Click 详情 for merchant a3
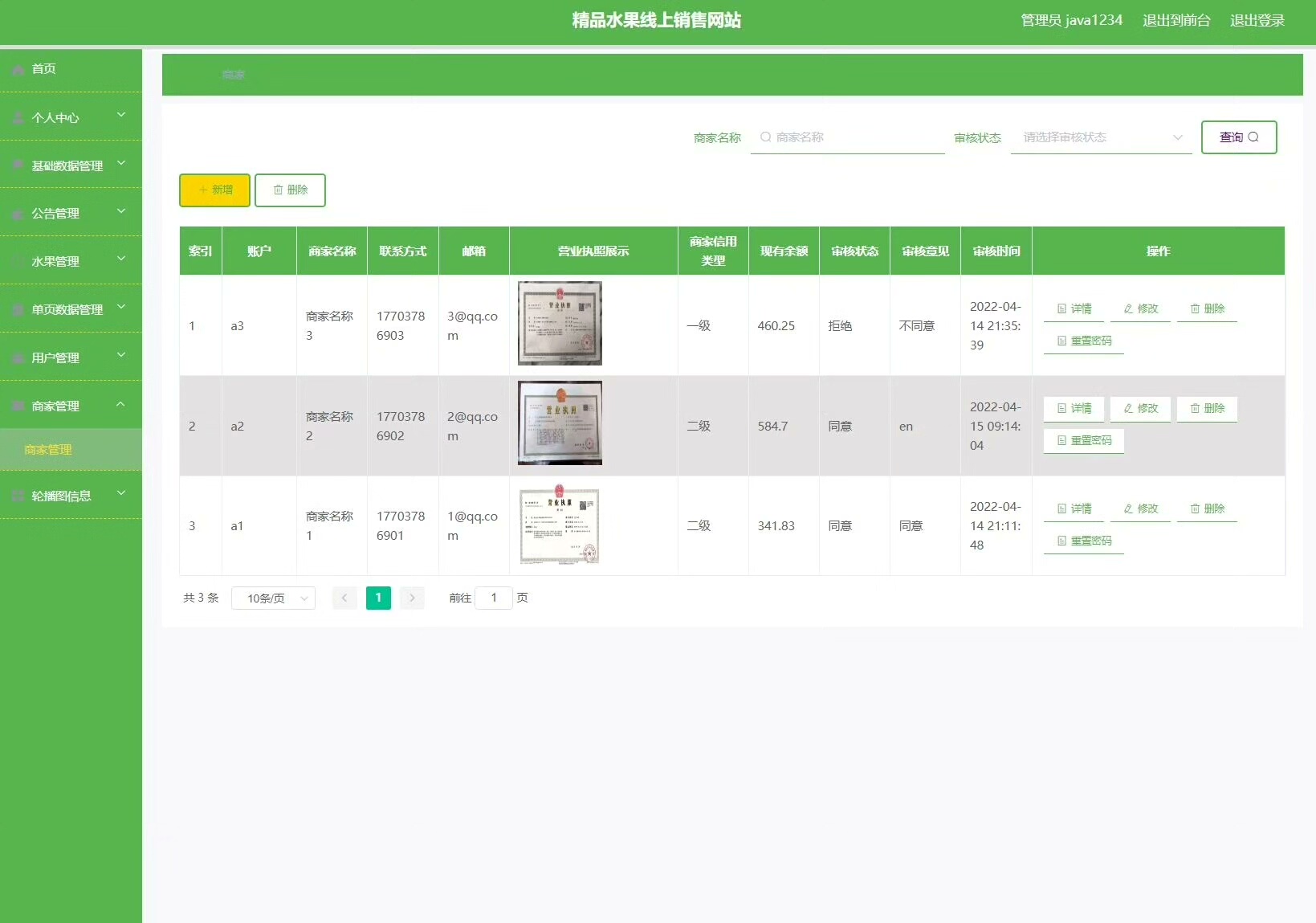The width and height of the screenshot is (1316, 923). [x=1074, y=309]
